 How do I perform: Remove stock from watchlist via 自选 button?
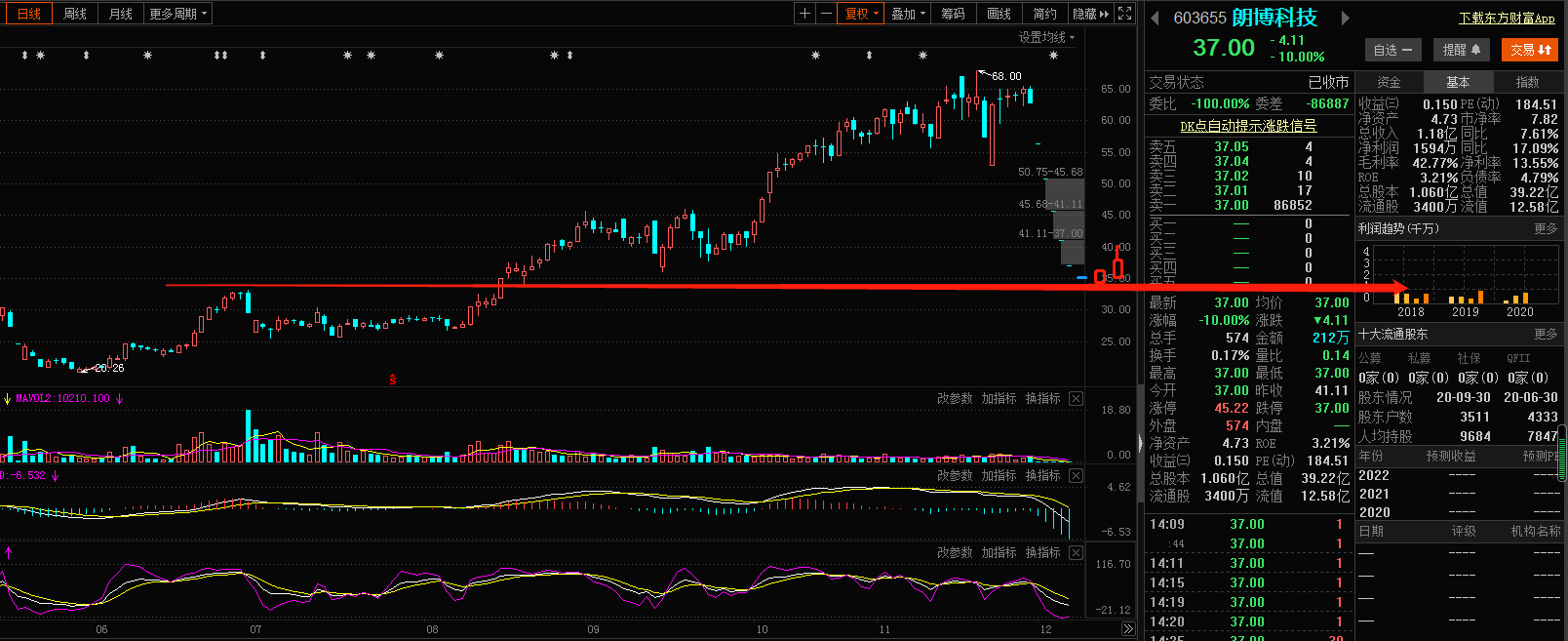click(1392, 50)
